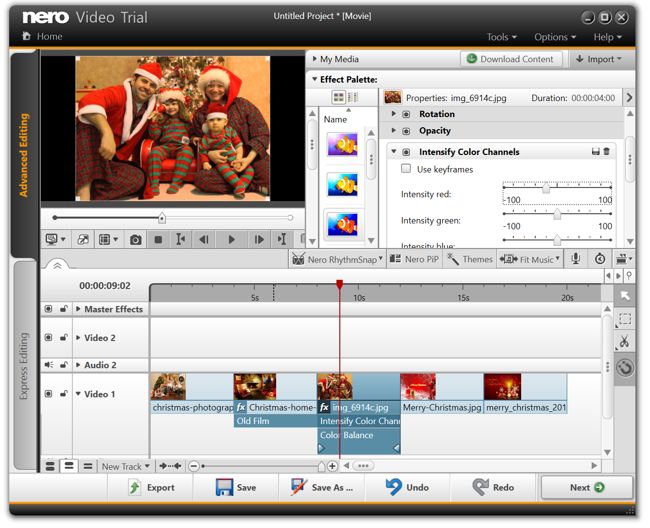650x528 pixels.
Task: Toggle Intensify Color Channels effect on or off
Action: pyautogui.click(x=406, y=152)
